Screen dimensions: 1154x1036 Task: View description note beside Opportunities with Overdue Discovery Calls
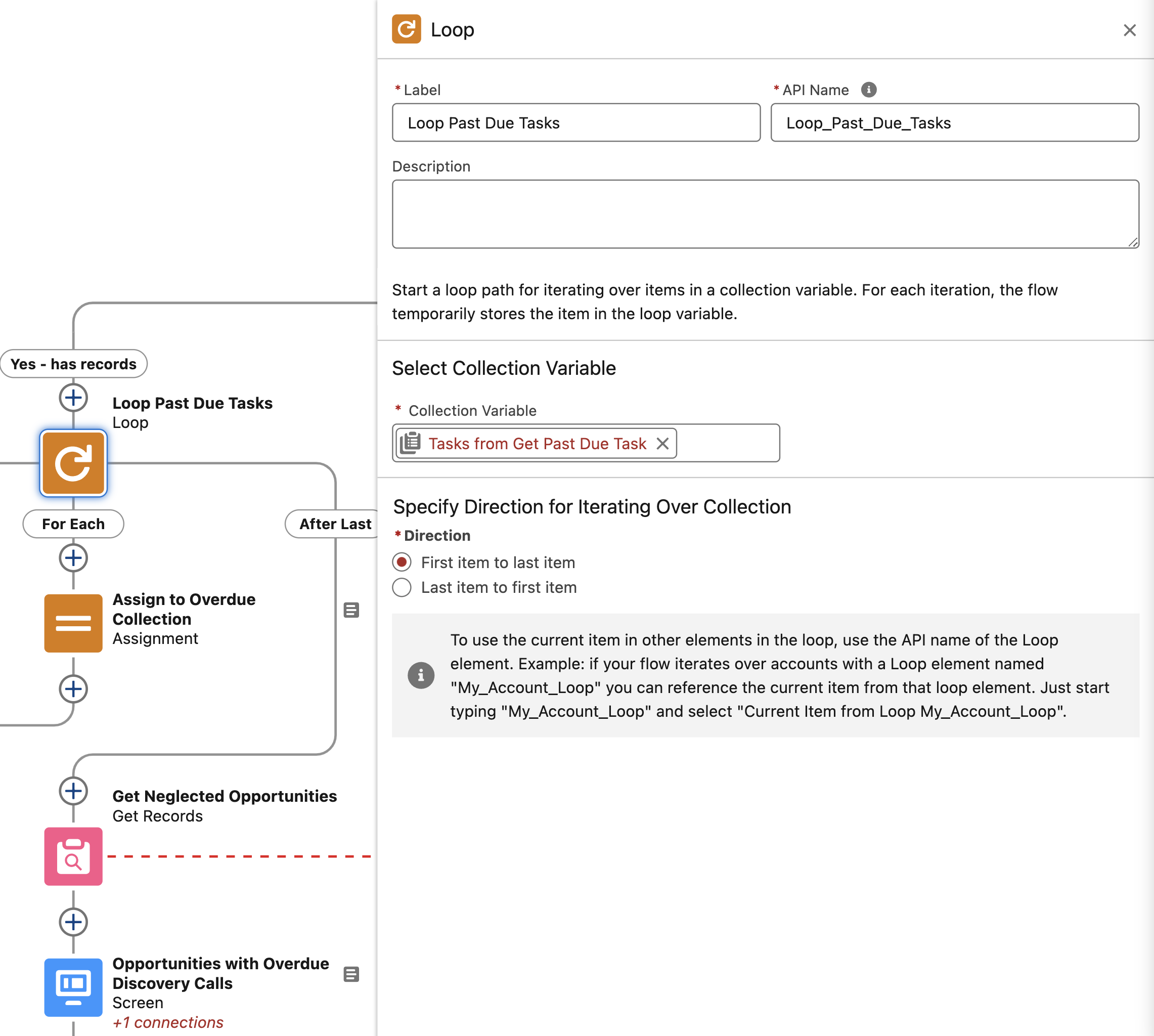[351, 974]
